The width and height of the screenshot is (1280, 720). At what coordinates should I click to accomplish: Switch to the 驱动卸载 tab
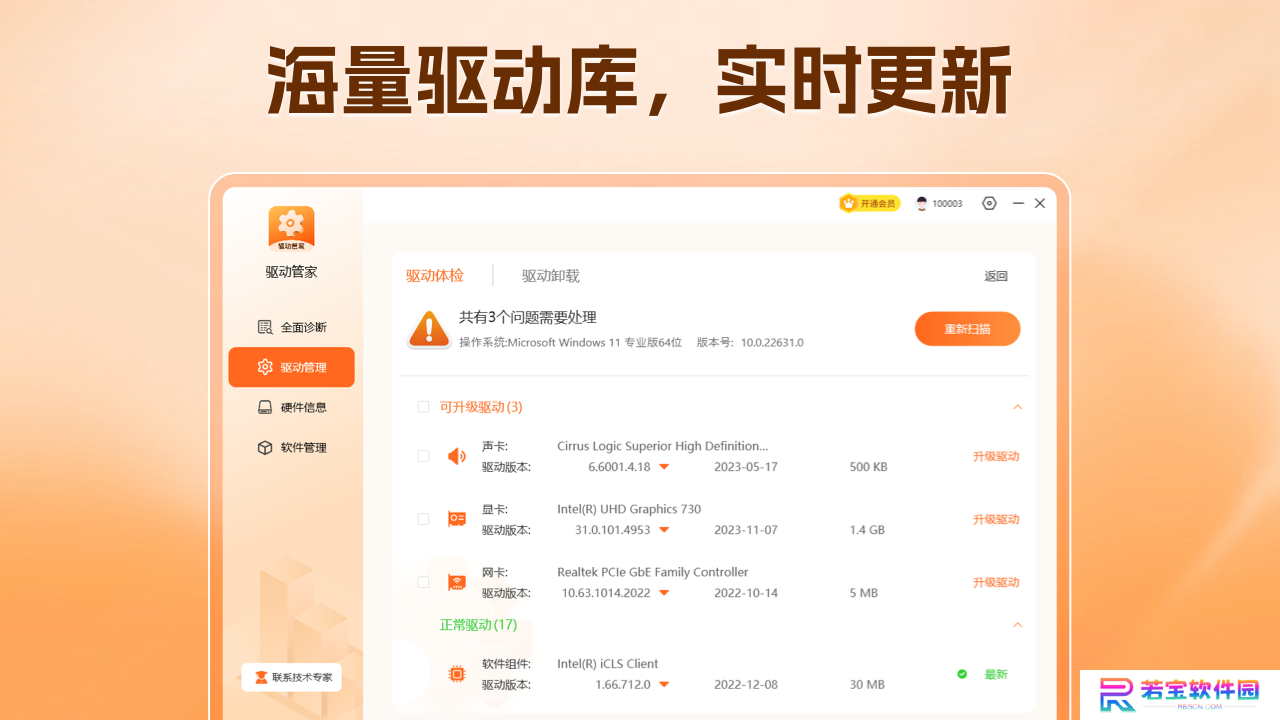click(x=551, y=276)
